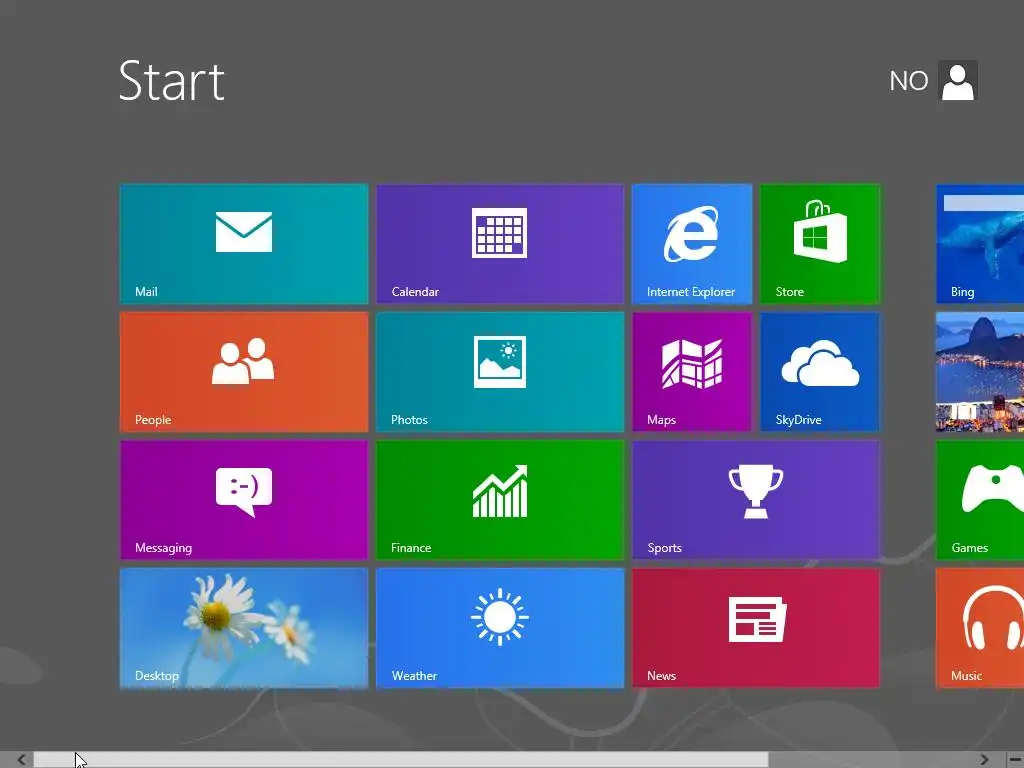
Task: Open the Store tile
Action: coord(820,244)
